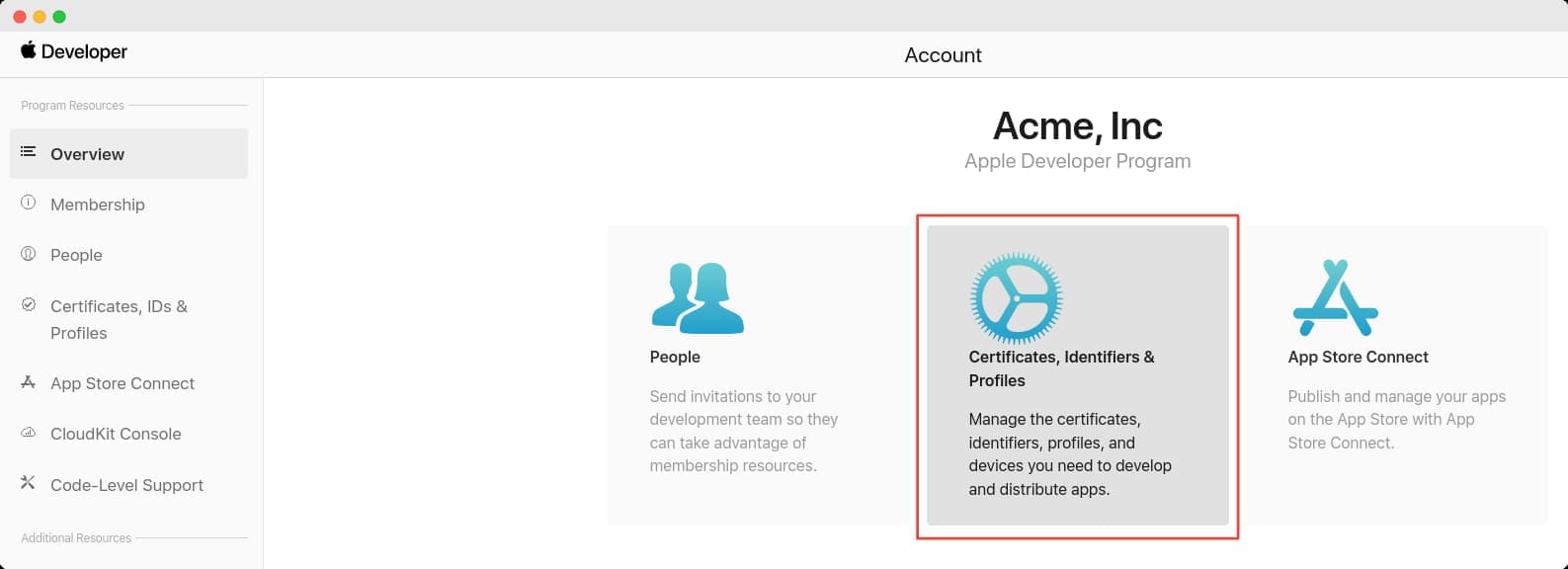Click the Apple Developer Program subtitle
This screenshot has height=569, width=1568.
[x=1077, y=161]
